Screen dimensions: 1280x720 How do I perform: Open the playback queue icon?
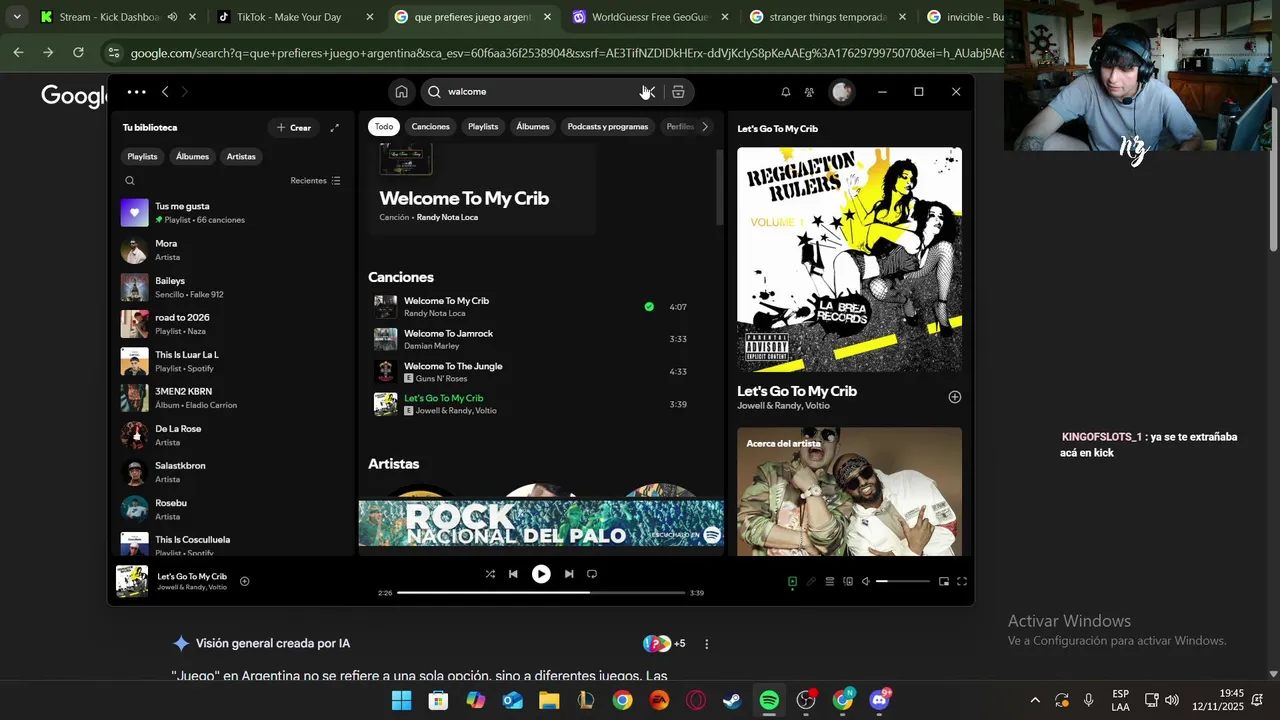[829, 581]
